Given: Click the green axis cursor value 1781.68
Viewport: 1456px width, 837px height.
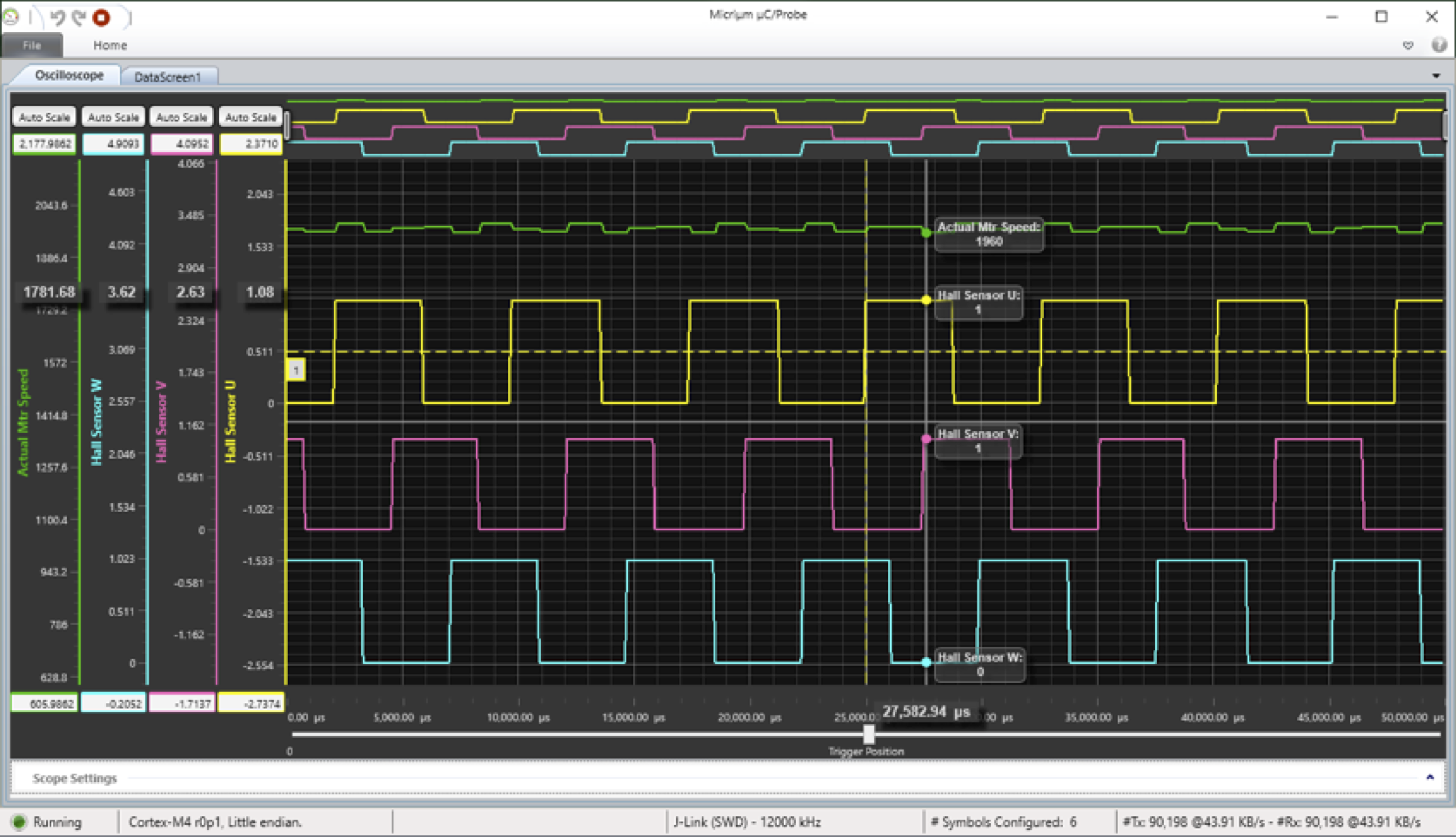Looking at the screenshot, I should pyautogui.click(x=49, y=292).
